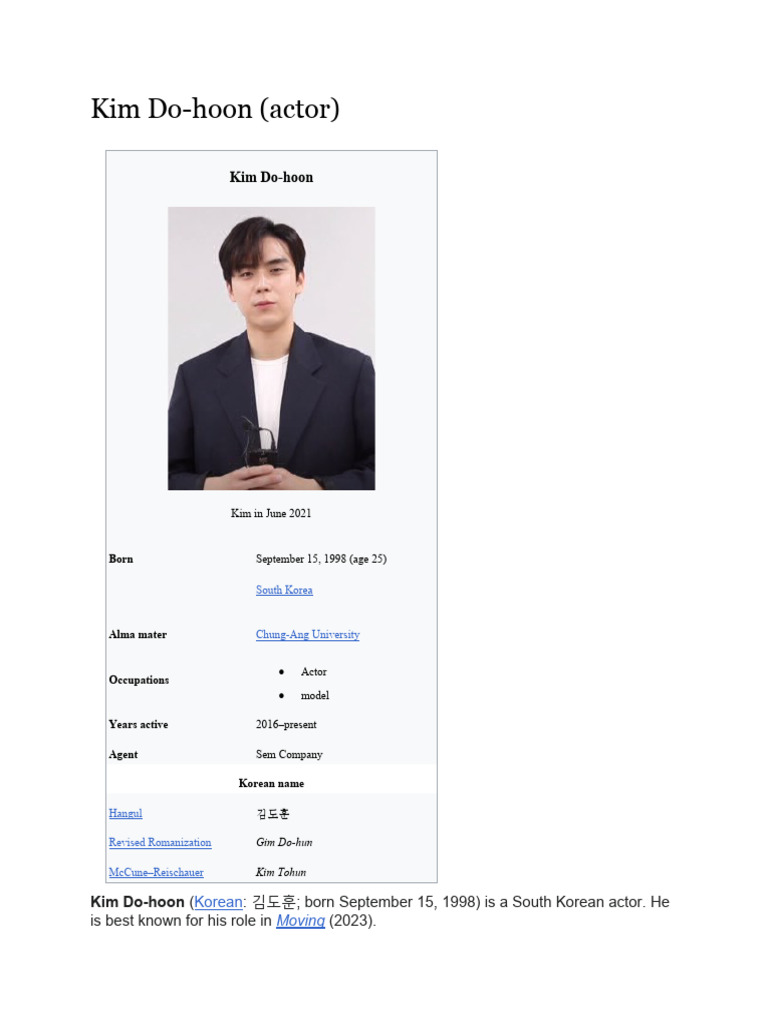Click the portrait photo of Kim Do-hoon
The height and width of the screenshot is (1024, 768).
coord(272,348)
